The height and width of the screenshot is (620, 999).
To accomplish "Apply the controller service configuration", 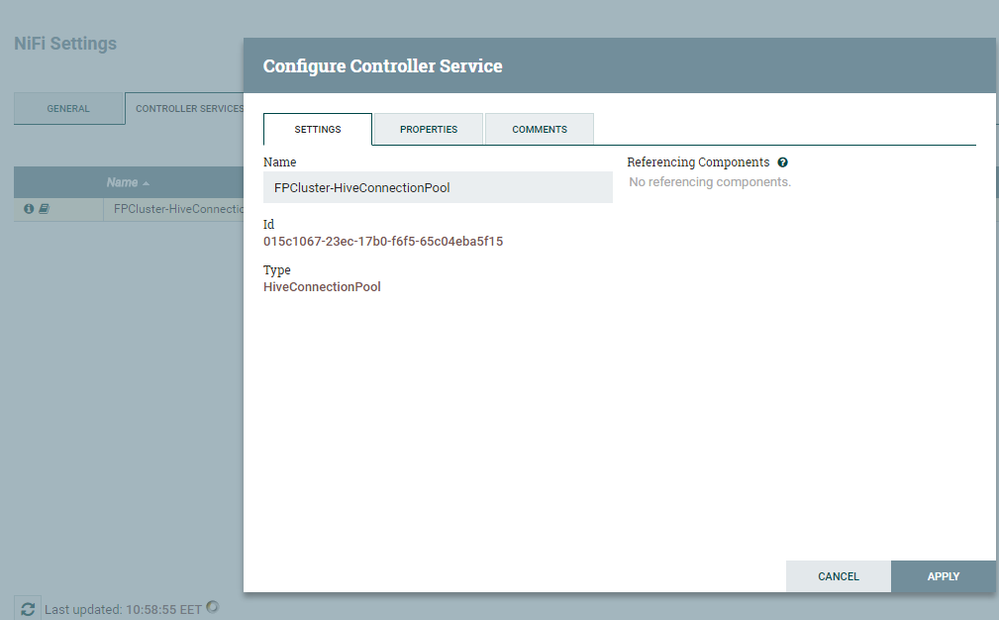I will click(943, 576).
